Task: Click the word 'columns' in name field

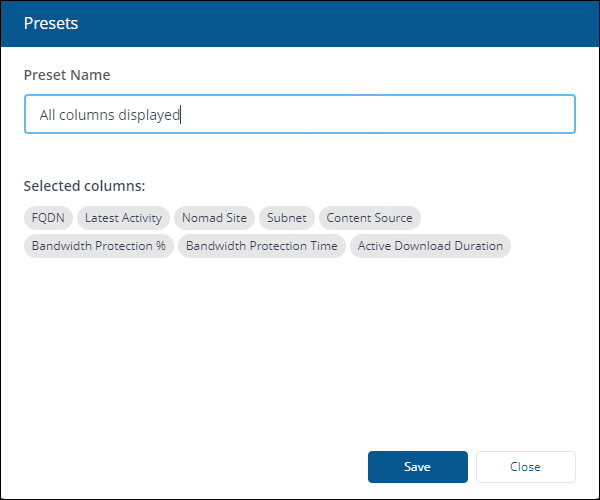Action: (87, 115)
